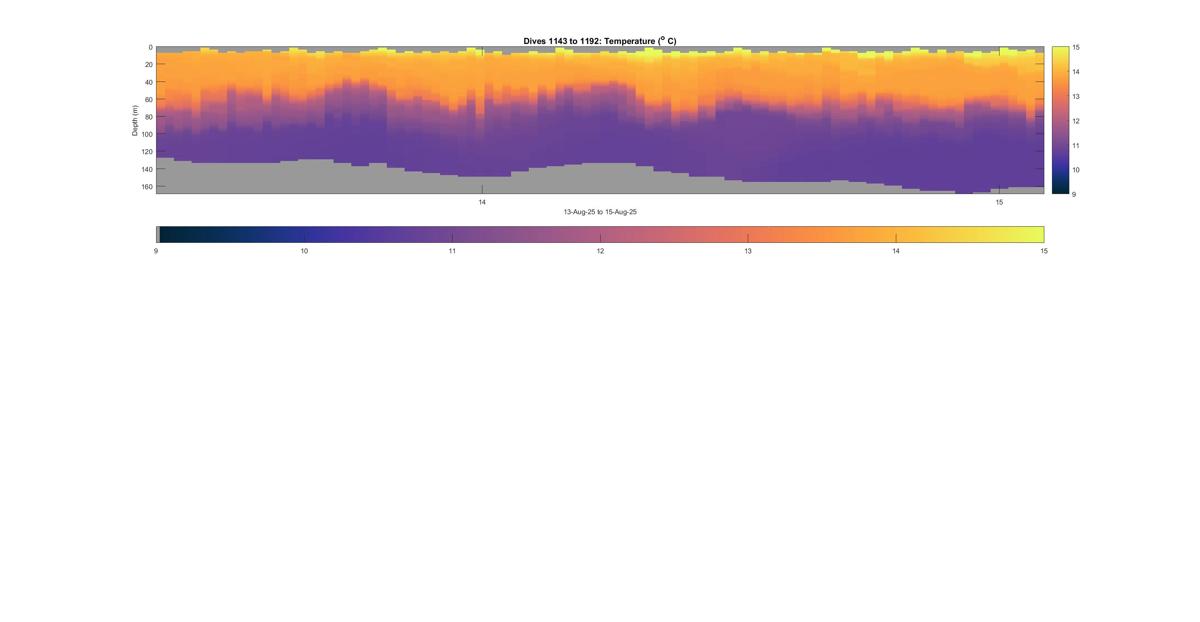The height and width of the screenshot is (622, 1200).
Task: Click the depth axis tick label "40"
Action: pyautogui.click(x=148, y=82)
